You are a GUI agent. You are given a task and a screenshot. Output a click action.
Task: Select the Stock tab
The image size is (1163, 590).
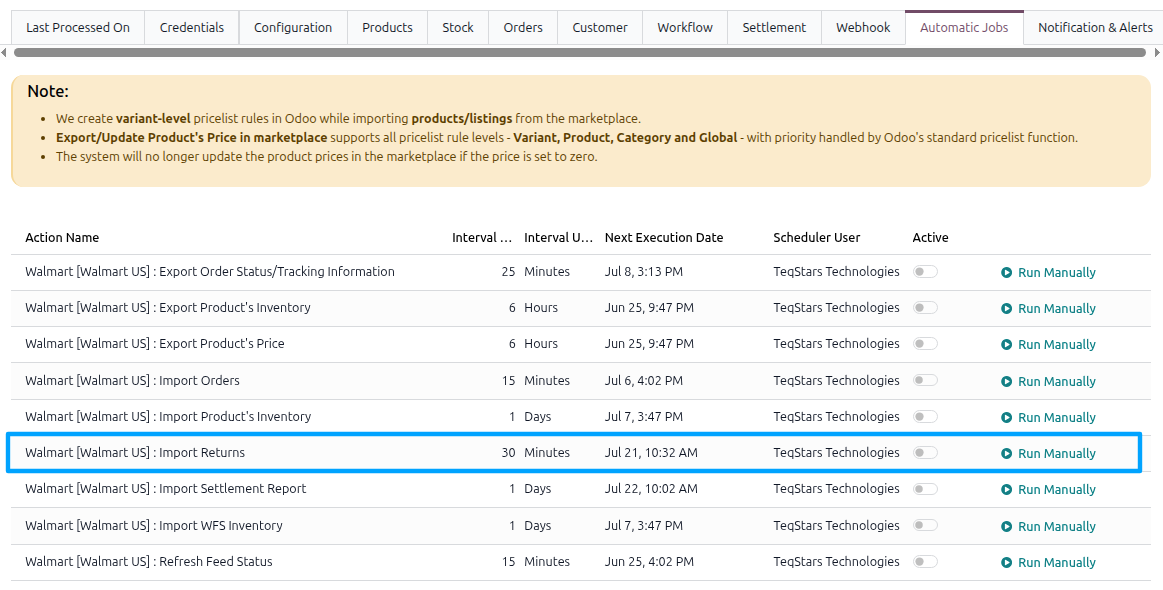click(x=458, y=27)
